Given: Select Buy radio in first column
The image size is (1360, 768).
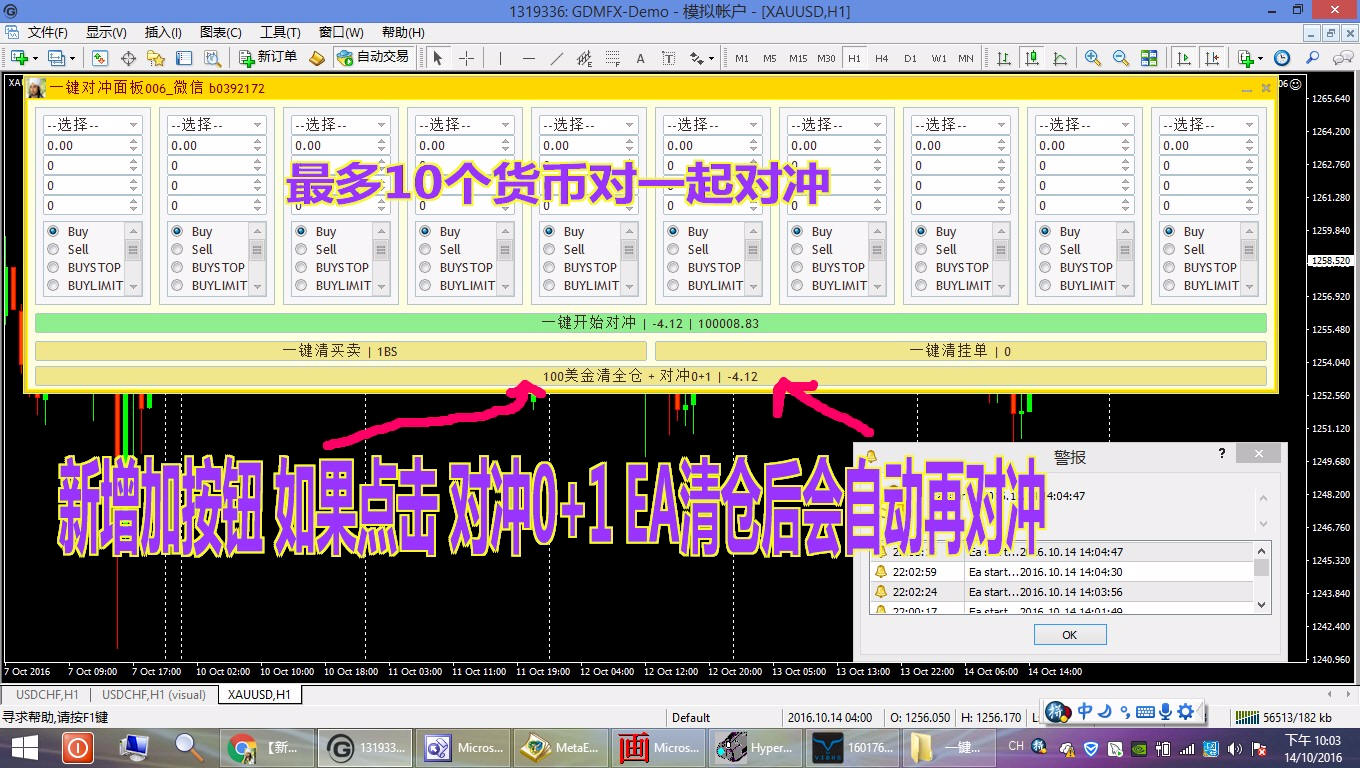Looking at the screenshot, I should pos(53,231).
